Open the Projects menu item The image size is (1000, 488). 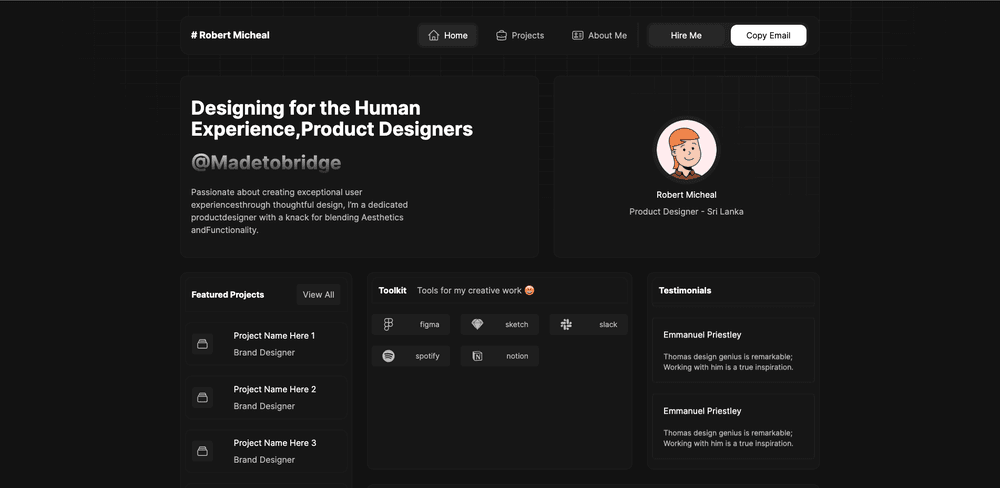tap(520, 35)
